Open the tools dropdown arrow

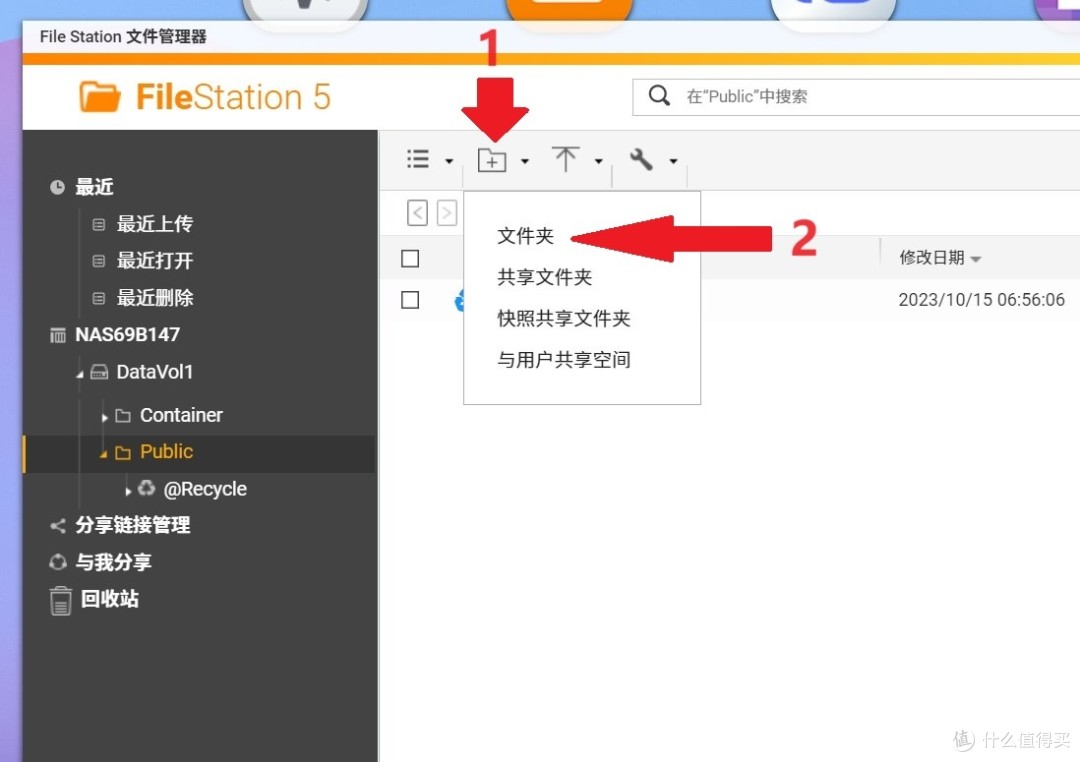(674, 161)
